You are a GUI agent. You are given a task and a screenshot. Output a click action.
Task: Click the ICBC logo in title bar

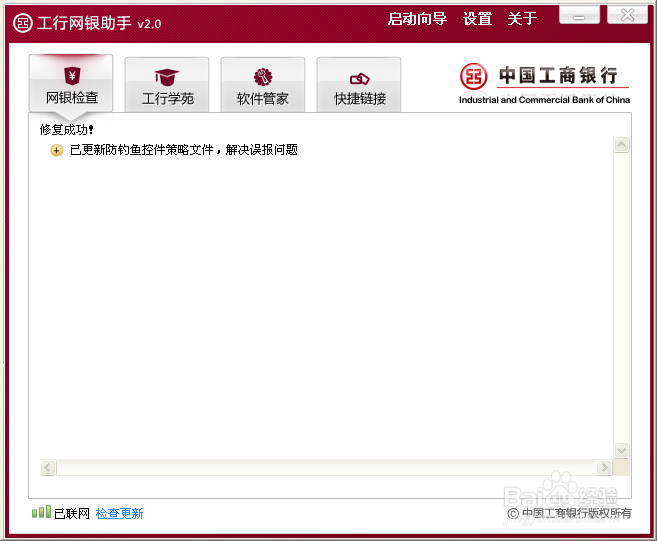pyautogui.click(x=23, y=23)
